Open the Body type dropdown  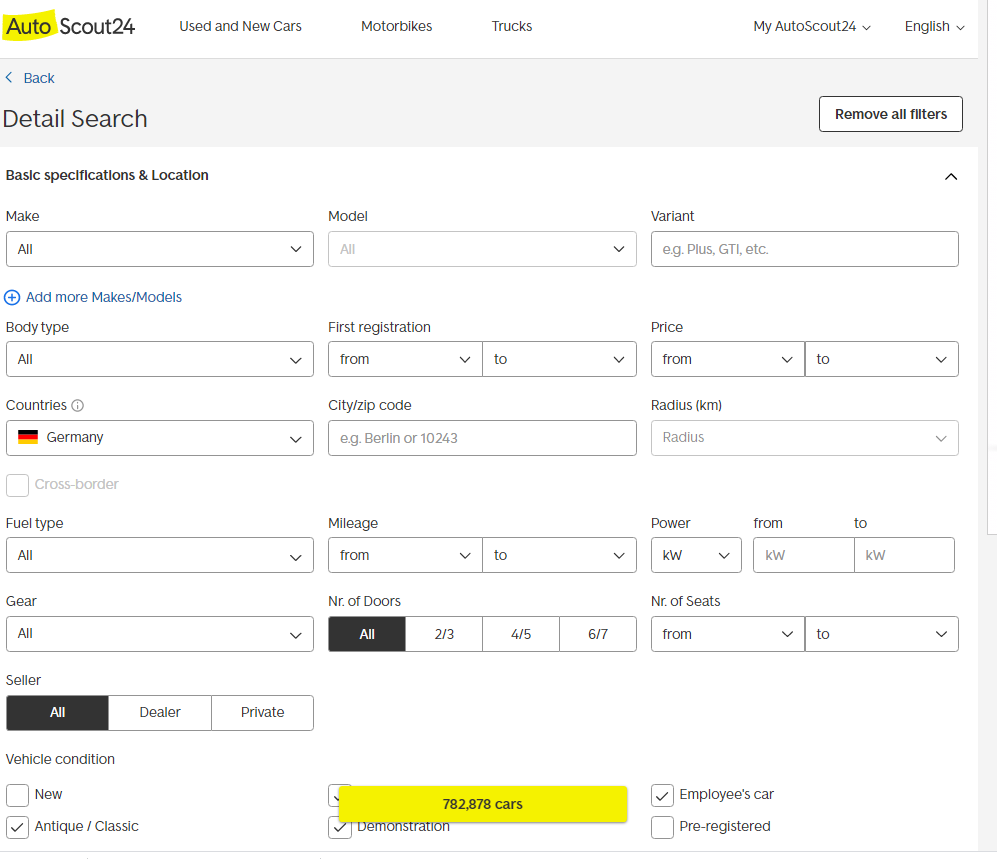159,359
